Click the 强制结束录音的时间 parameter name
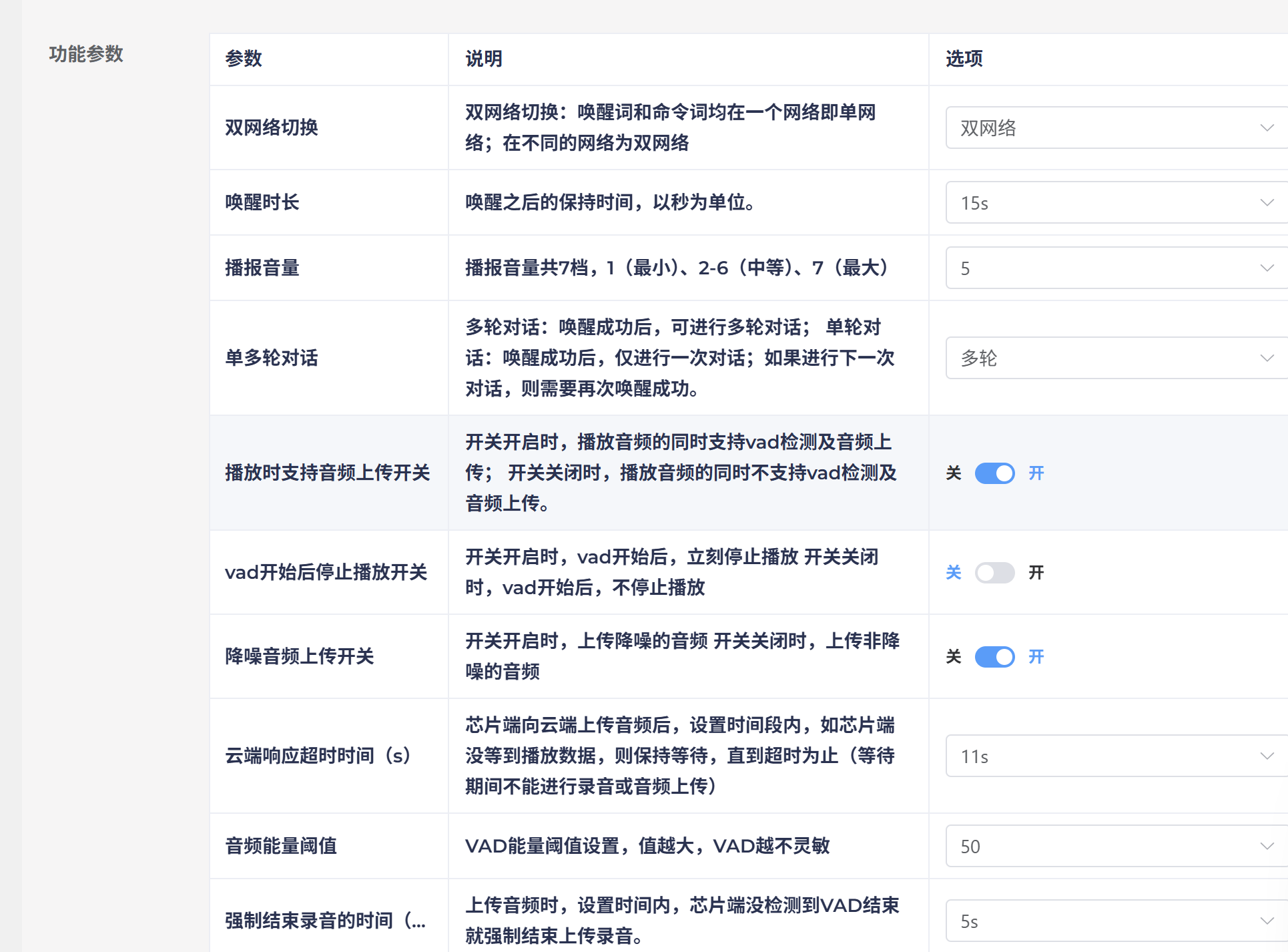Viewport: 1288px width, 952px height. pos(325,921)
